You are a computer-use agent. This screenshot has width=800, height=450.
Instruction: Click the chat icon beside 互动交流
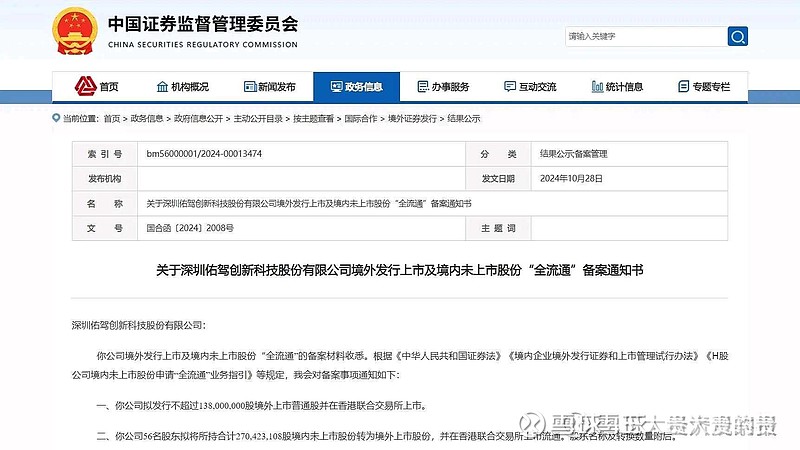(510, 87)
